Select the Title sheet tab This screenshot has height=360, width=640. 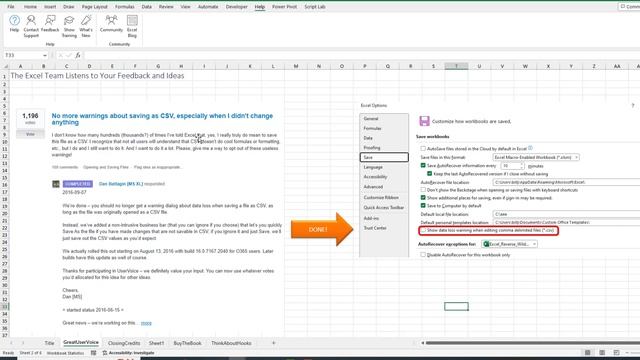click(x=49, y=343)
